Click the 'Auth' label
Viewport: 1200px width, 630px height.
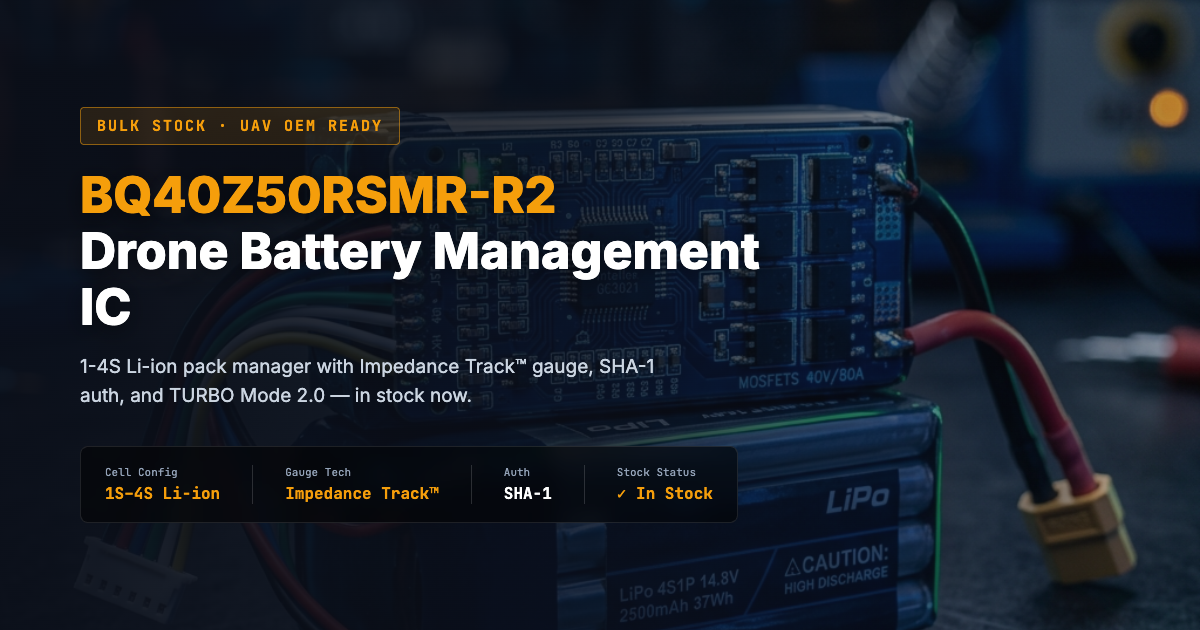517,472
